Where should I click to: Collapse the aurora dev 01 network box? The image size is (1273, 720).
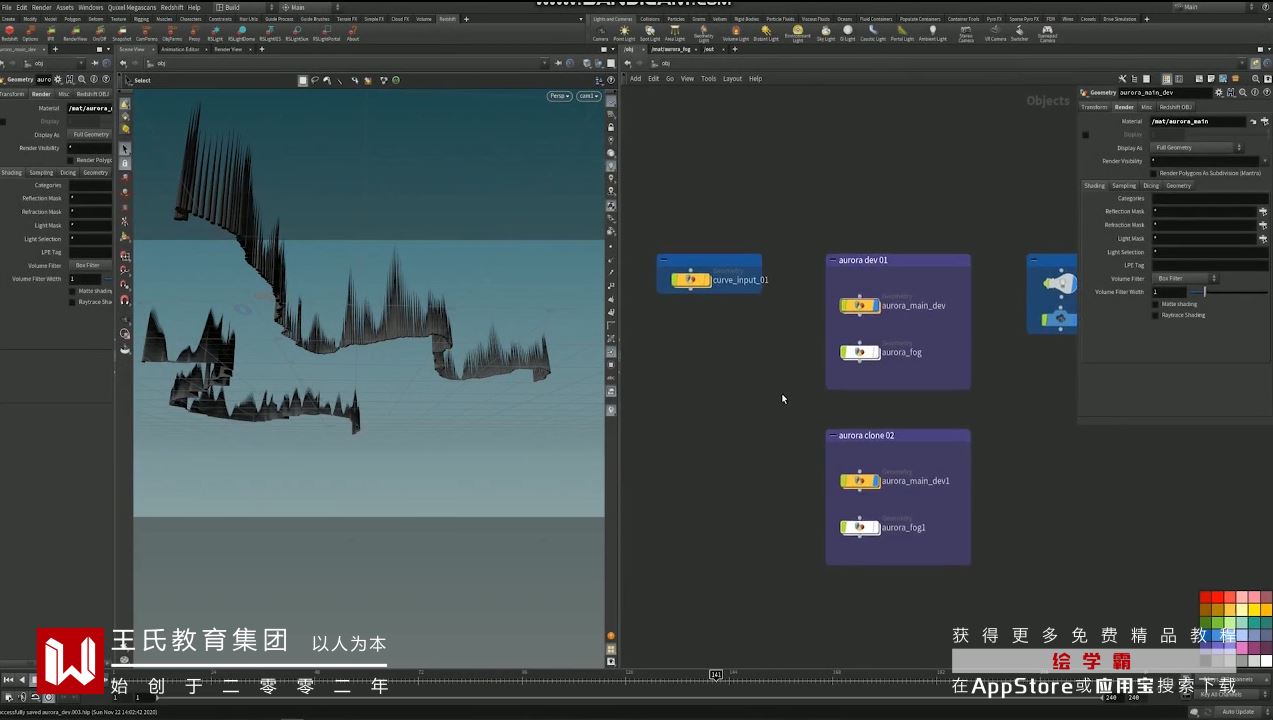[832, 260]
